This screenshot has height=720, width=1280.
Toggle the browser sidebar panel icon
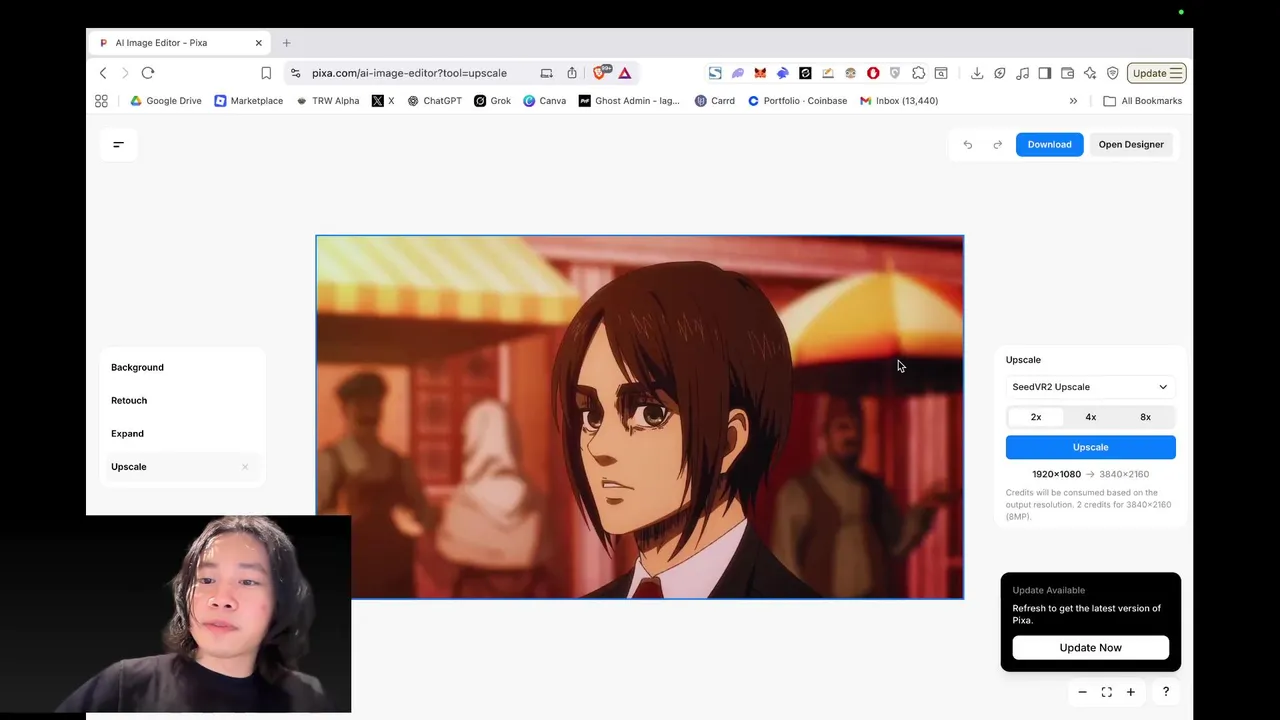point(1045,73)
